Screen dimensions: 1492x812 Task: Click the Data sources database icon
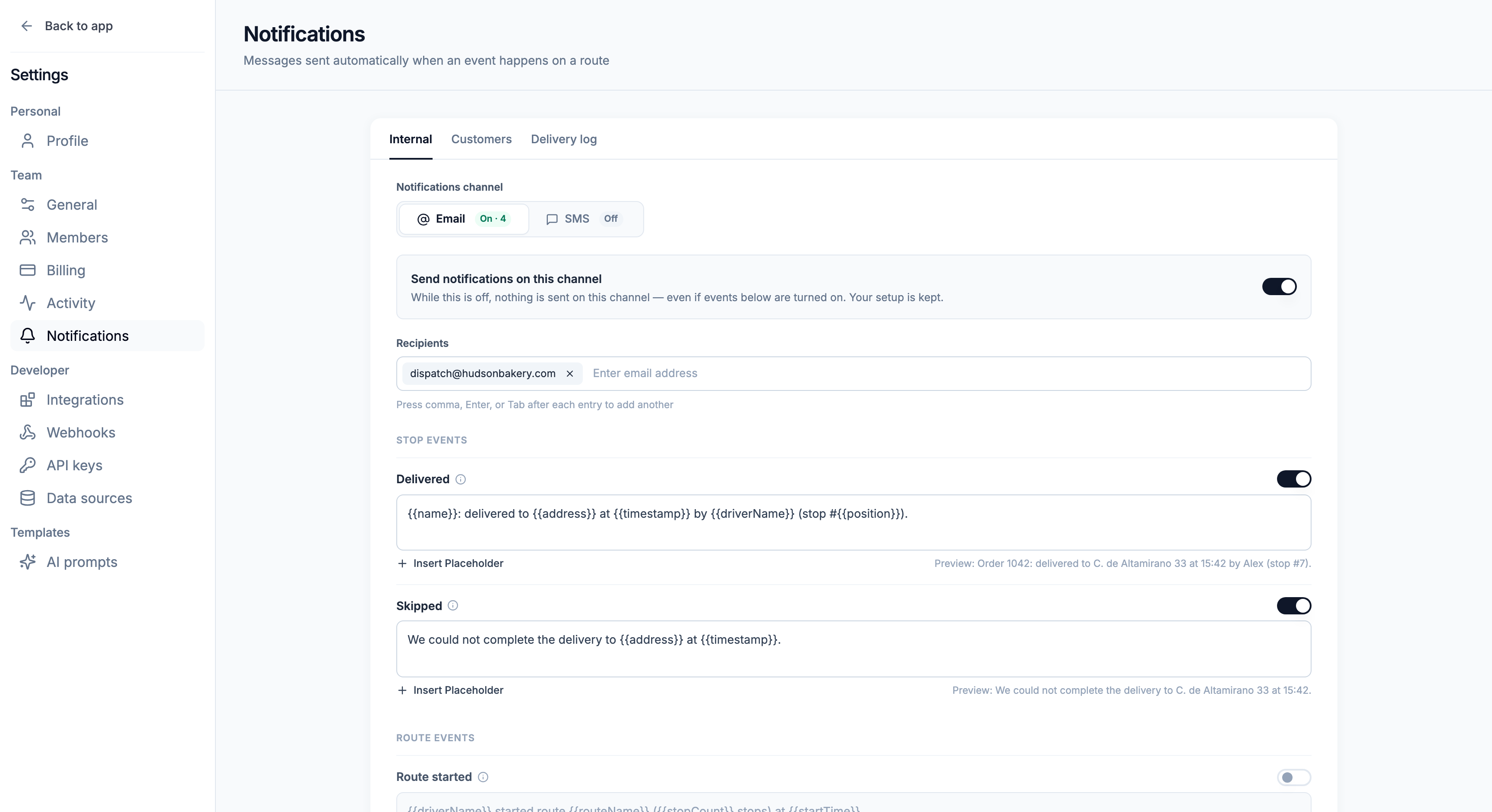[x=27, y=498]
